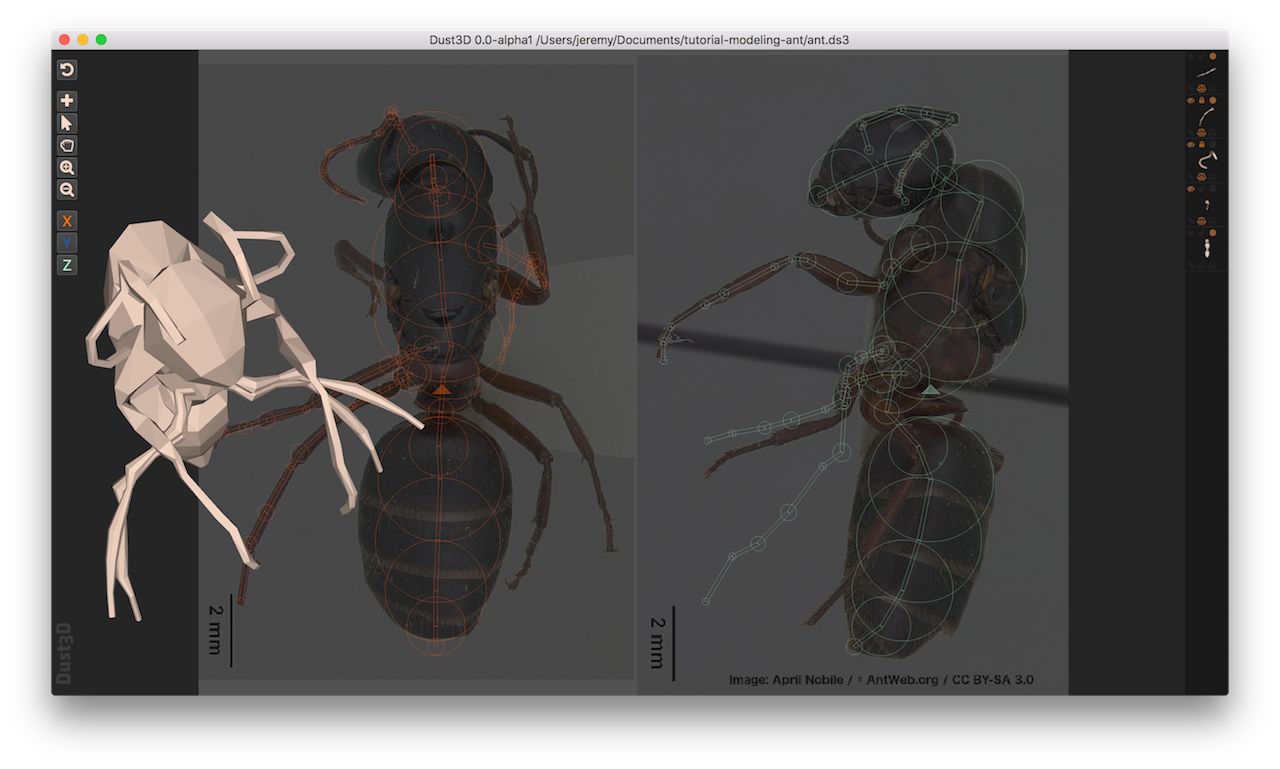Select the Add node tool

point(66,101)
